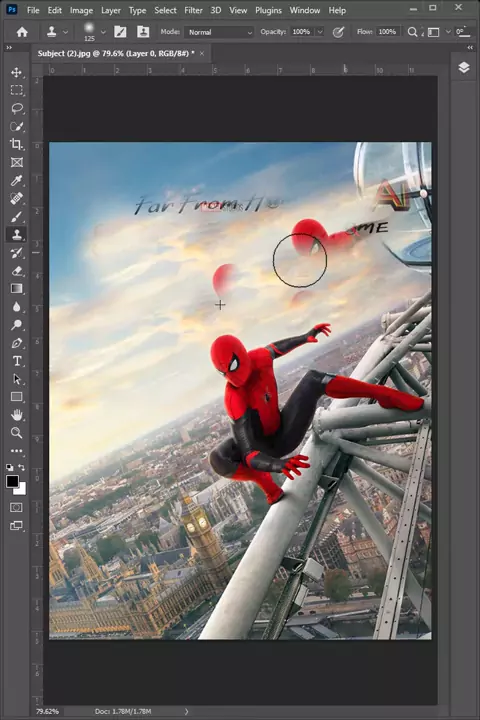Open the brush preset picker dropdown

tap(103, 32)
